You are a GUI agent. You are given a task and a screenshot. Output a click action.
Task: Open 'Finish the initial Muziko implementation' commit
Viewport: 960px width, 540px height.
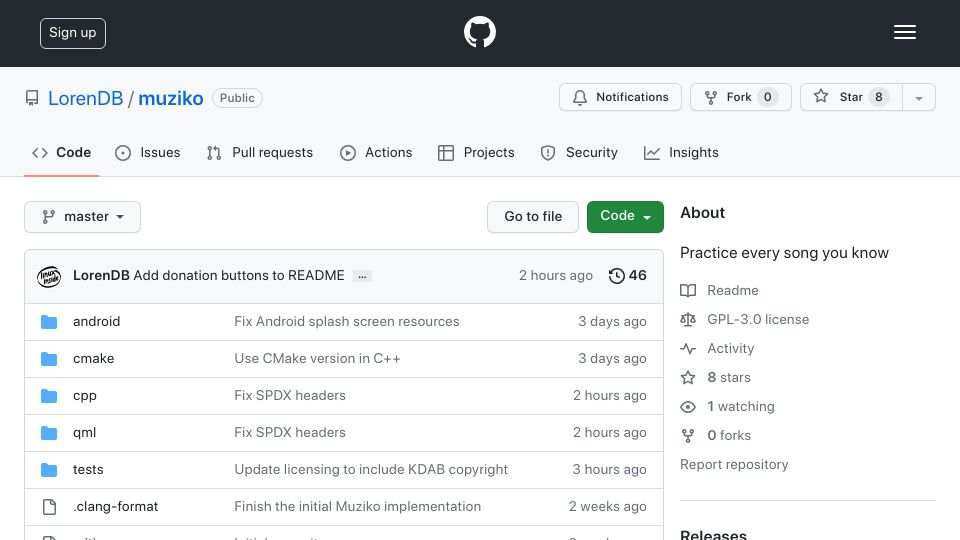tap(358, 507)
